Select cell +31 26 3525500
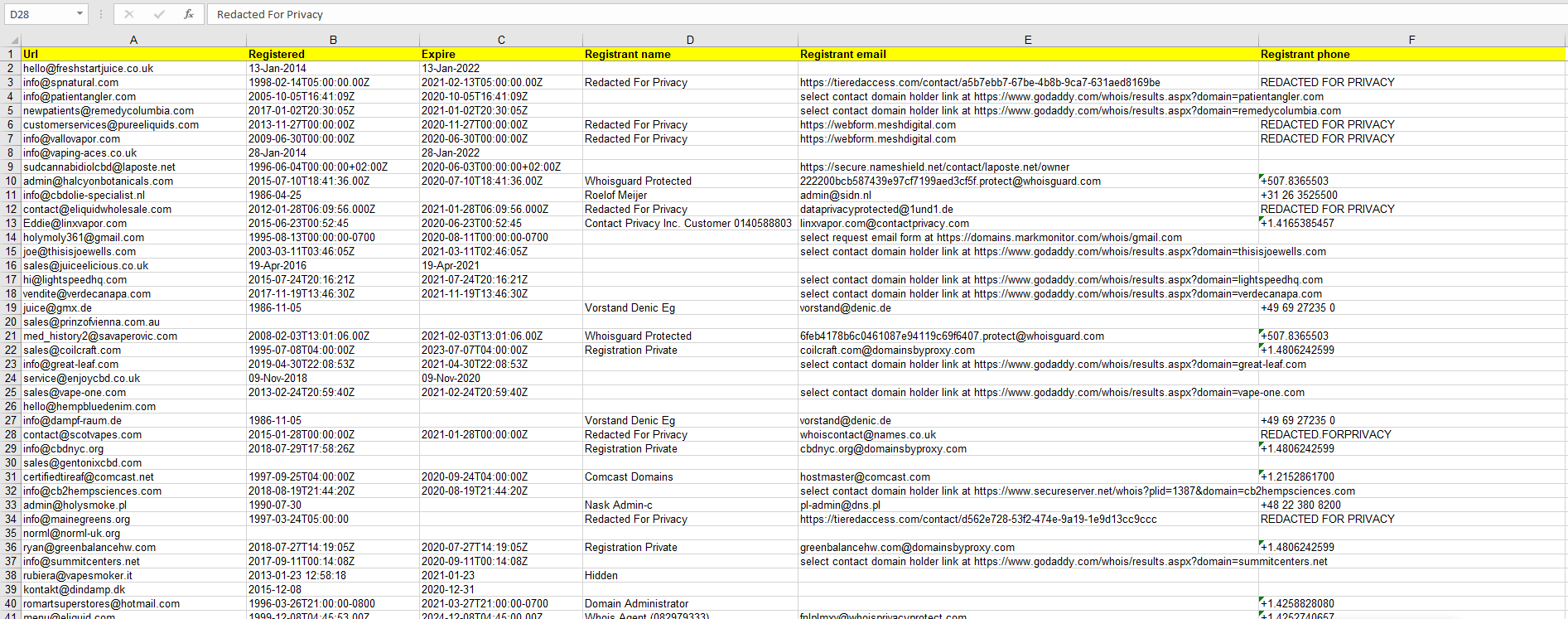Screen dimensions: 1568x619 [1412, 195]
